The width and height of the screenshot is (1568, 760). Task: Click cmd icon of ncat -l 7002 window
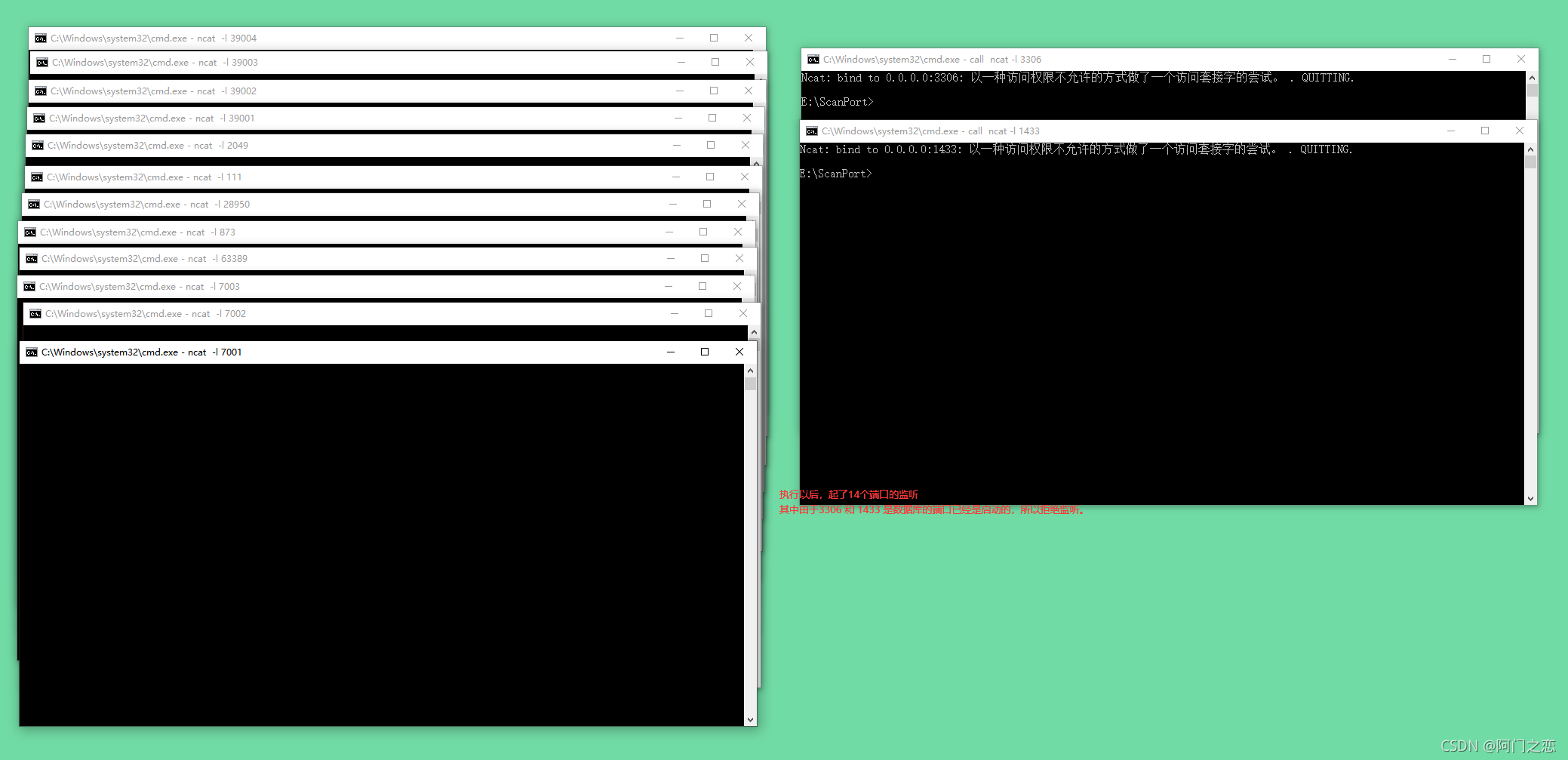click(35, 314)
